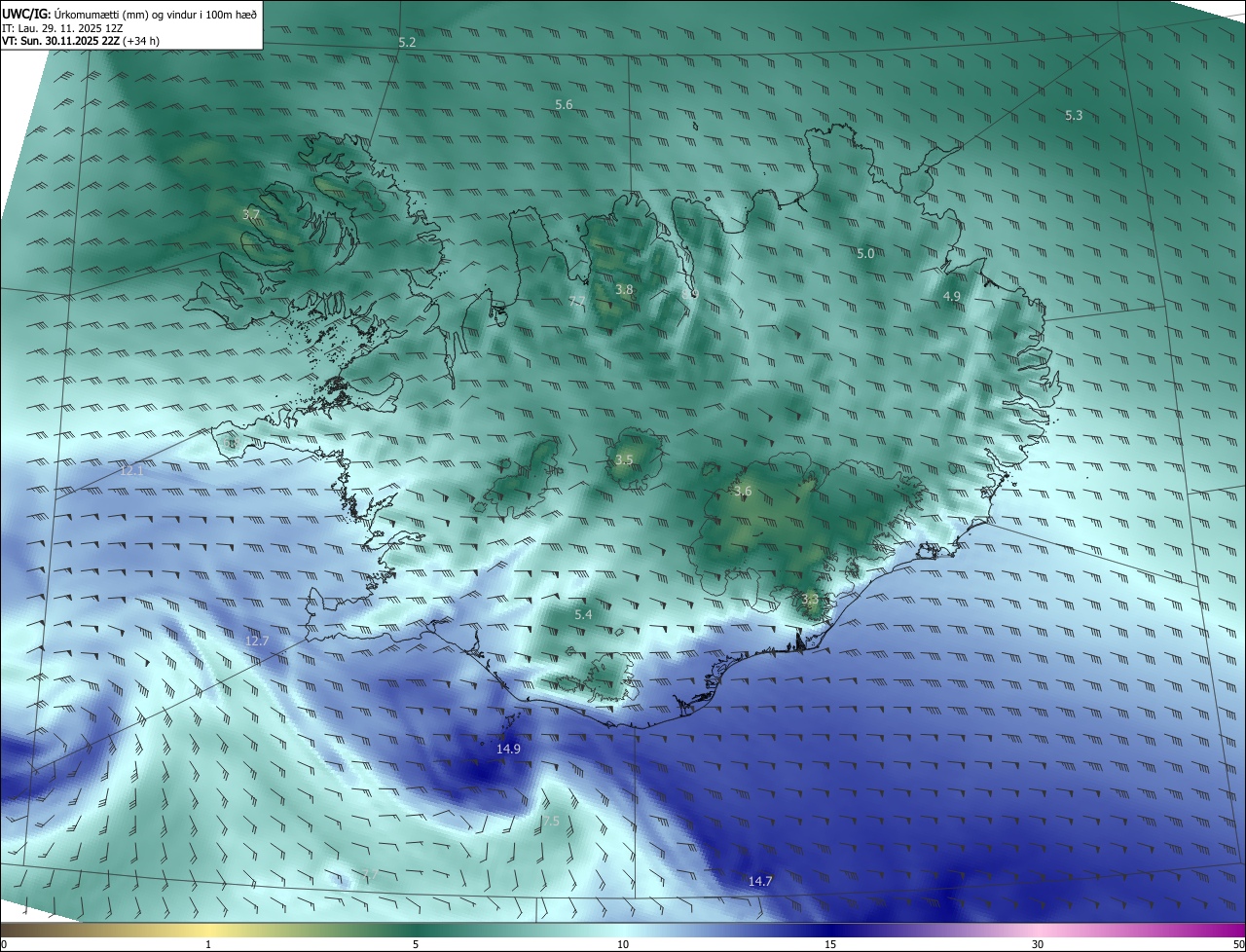1246x952 pixels.
Task: Click the map value label "3.8"
Action: coord(624,289)
